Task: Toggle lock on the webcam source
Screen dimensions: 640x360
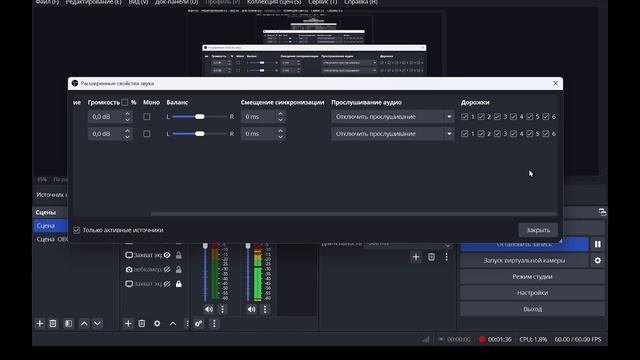Action: [178, 269]
